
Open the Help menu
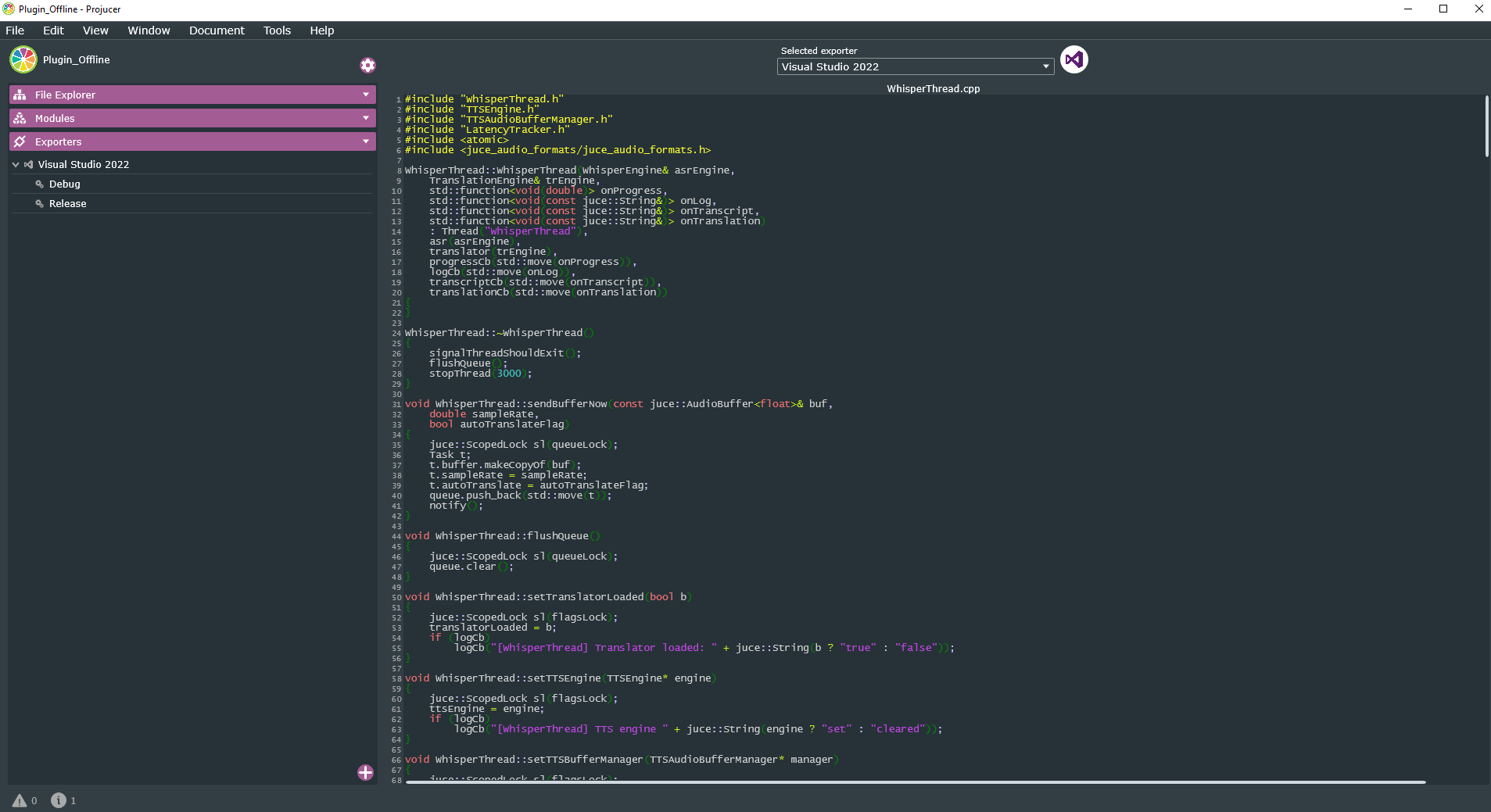click(x=321, y=30)
